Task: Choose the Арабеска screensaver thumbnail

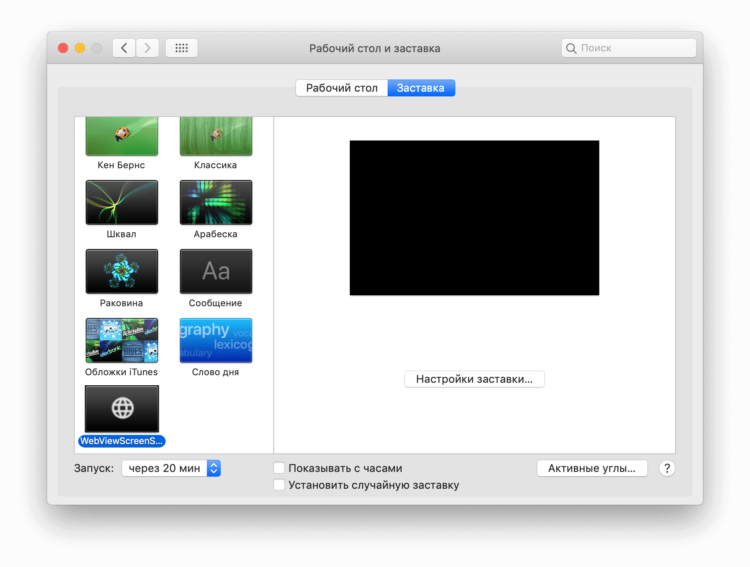Action: point(216,202)
